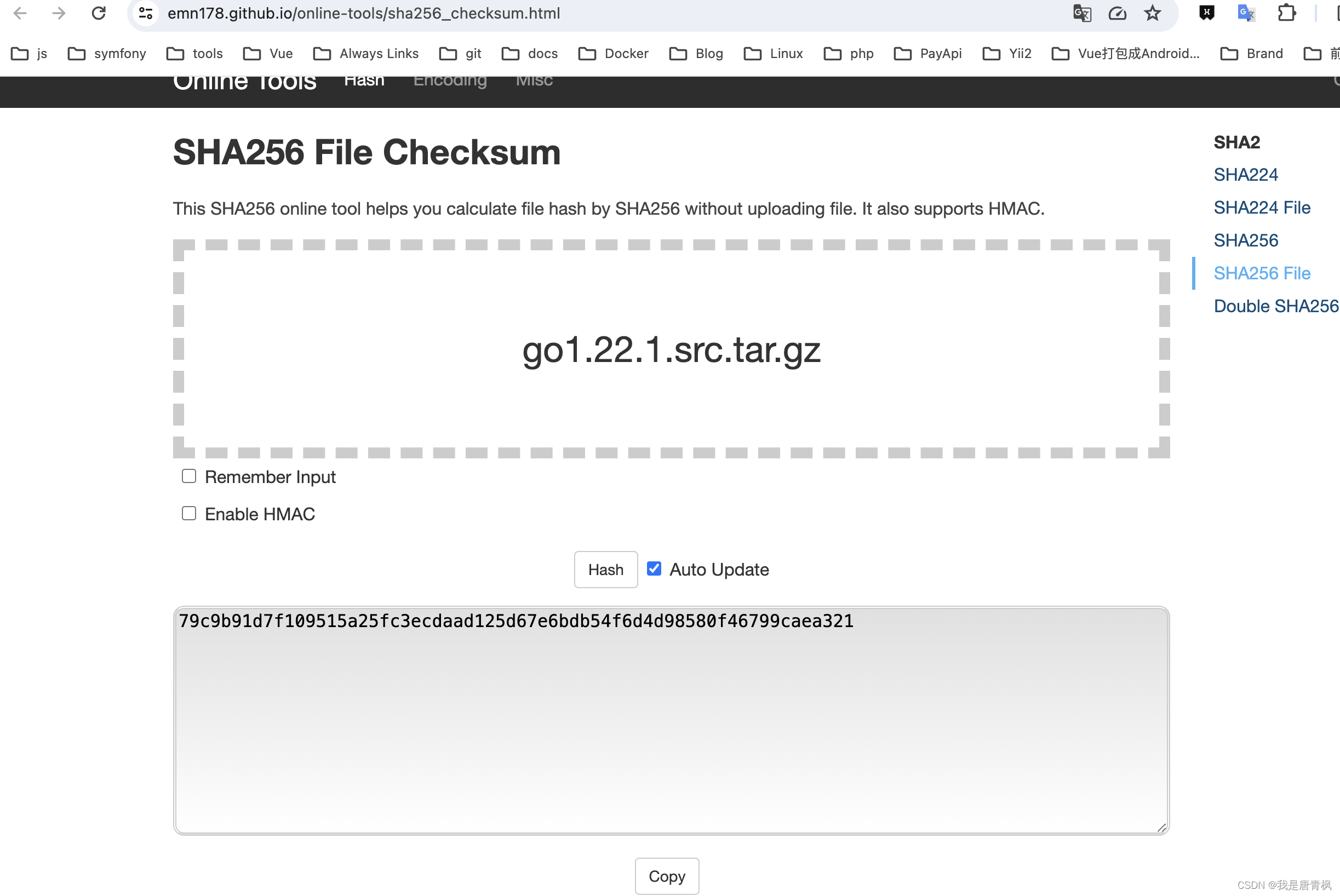Click the Double SHA256 sidebar icon

pos(1276,306)
